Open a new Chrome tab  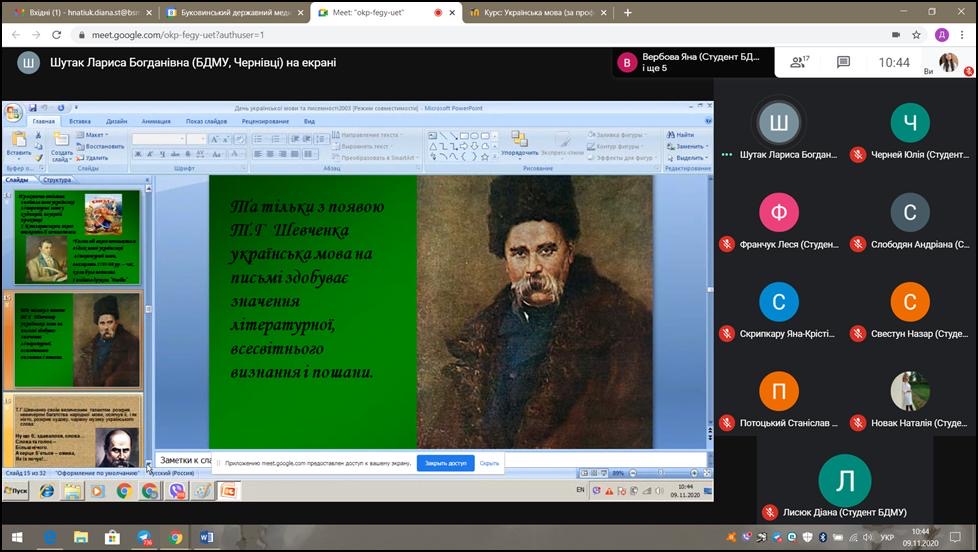click(x=627, y=12)
